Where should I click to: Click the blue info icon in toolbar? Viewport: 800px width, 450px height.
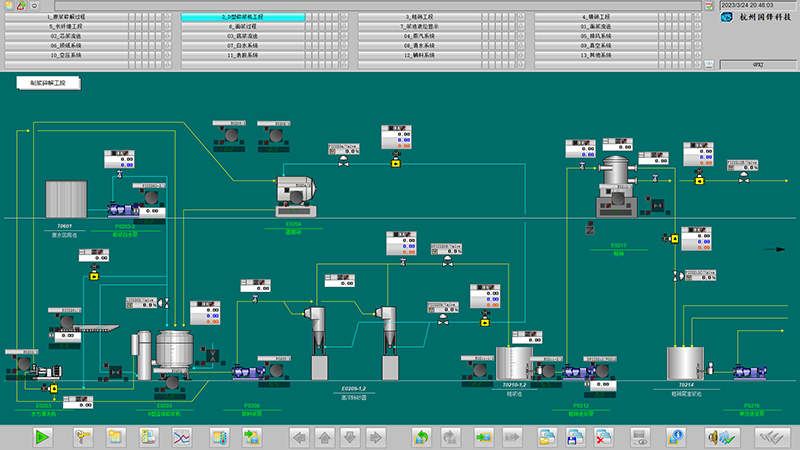coord(676,437)
